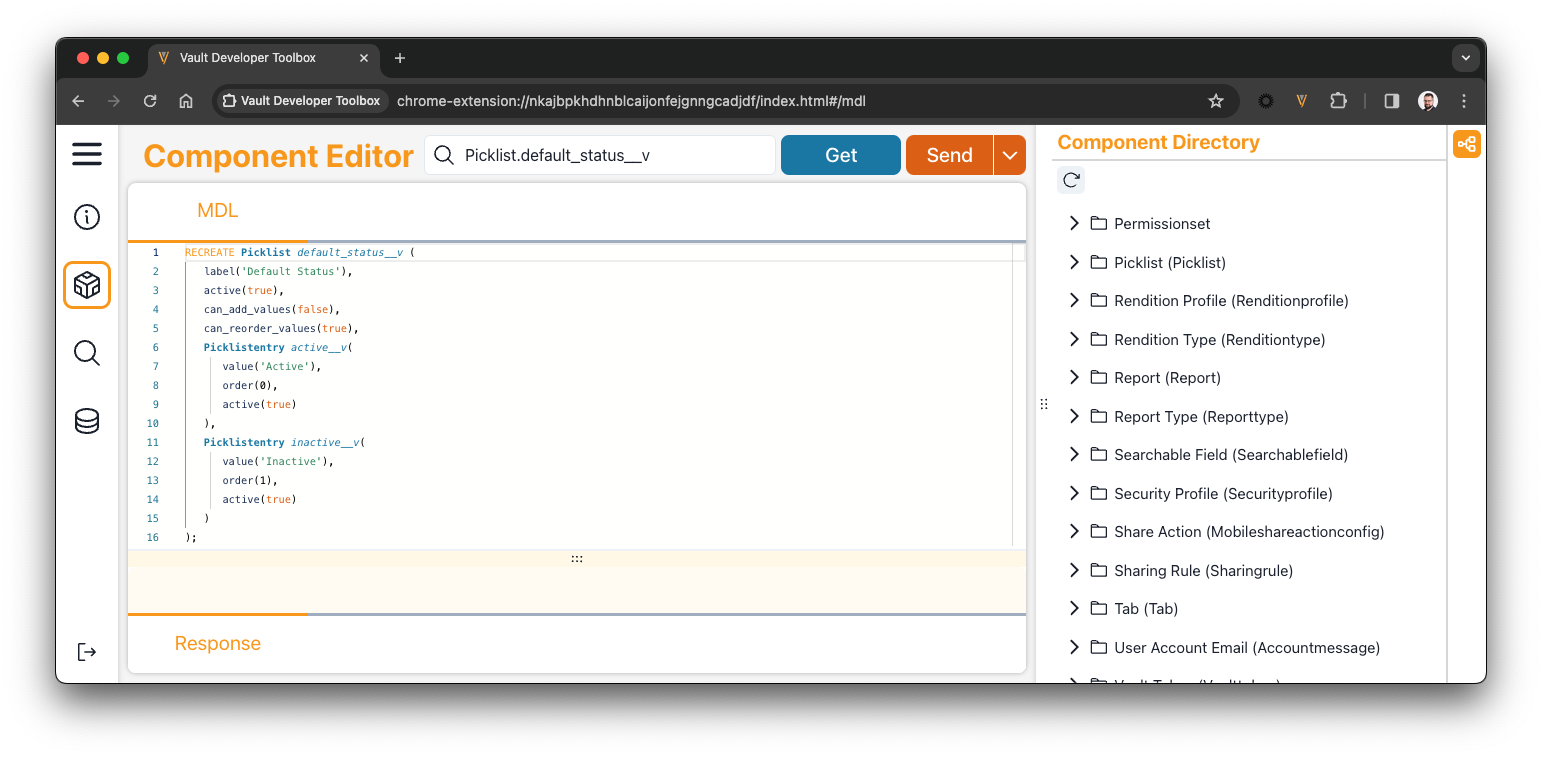Select the Component Editor cube icon
Image resolution: width=1542 pixels, height=757 pixels.
click(x=87, y=286)
